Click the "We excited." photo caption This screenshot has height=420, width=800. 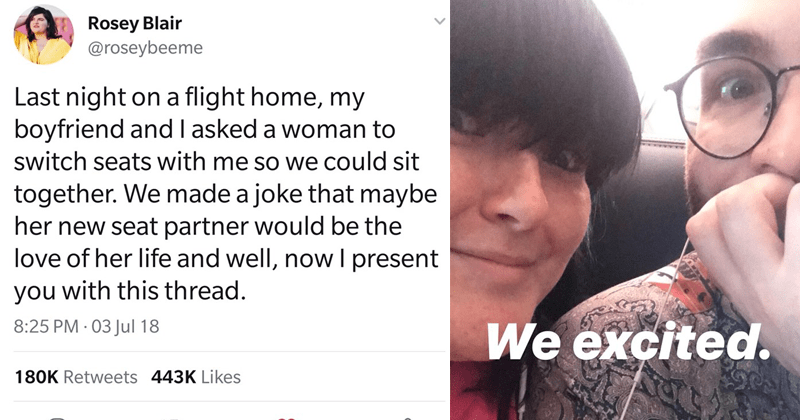click(628, 340)
